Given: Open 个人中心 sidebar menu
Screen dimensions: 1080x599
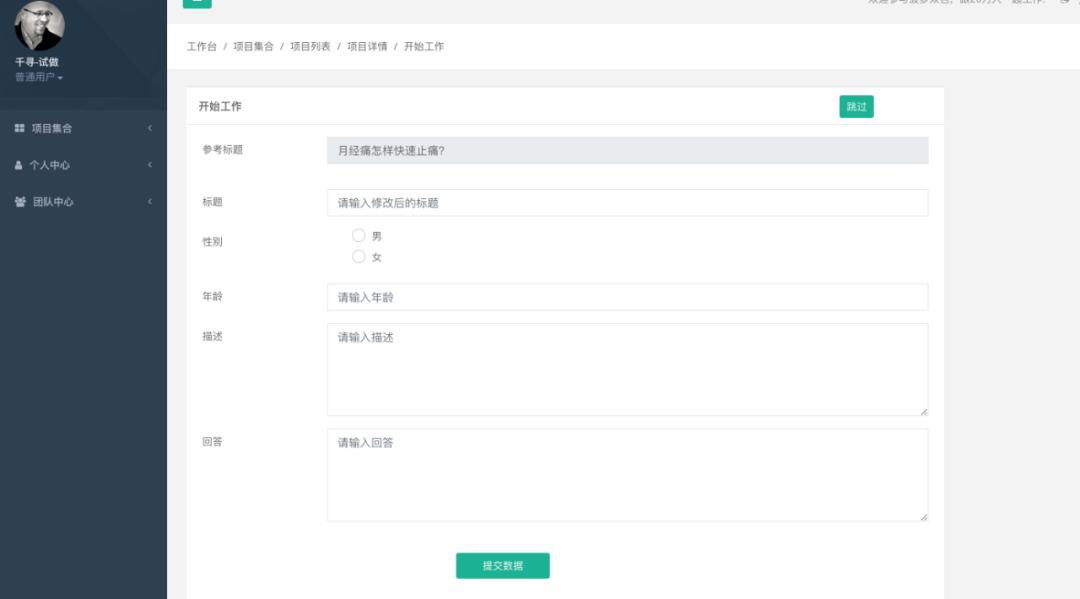Looking at the screenshot, I should tap(83, 165).
